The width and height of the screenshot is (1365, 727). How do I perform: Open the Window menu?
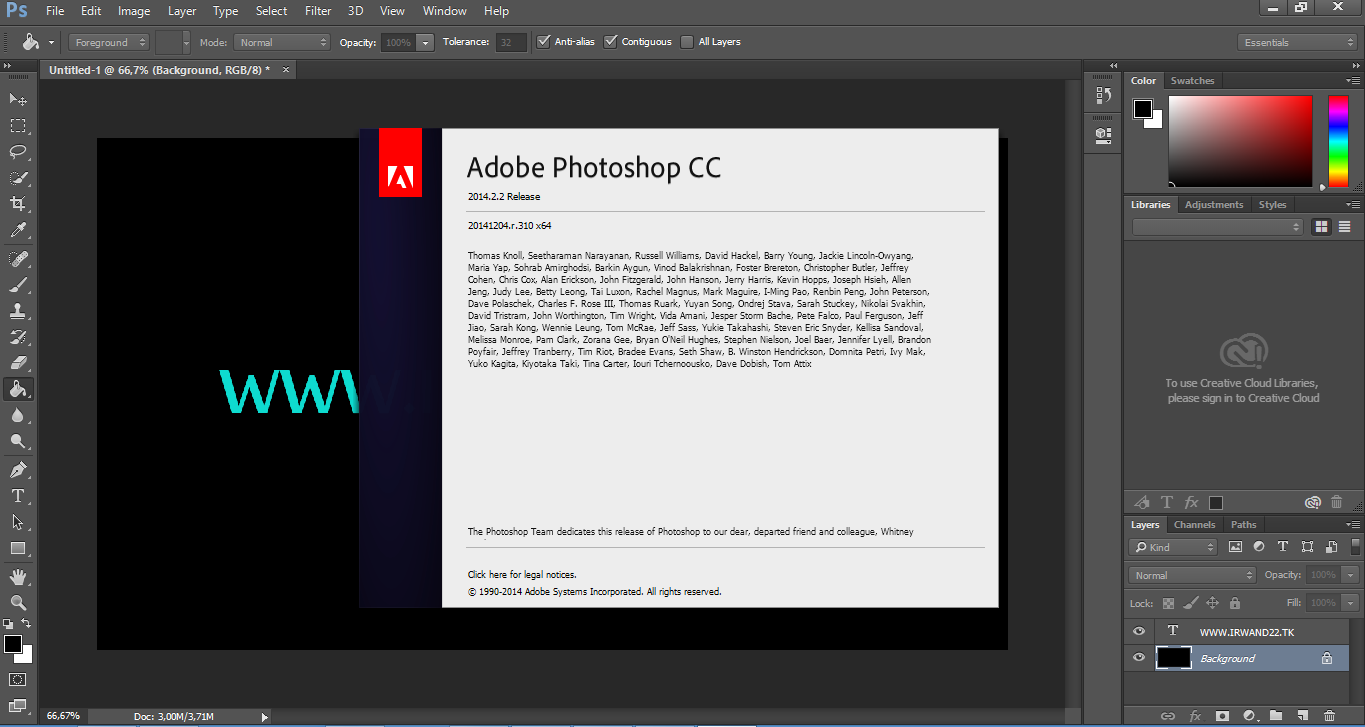[x=445, y=11]
